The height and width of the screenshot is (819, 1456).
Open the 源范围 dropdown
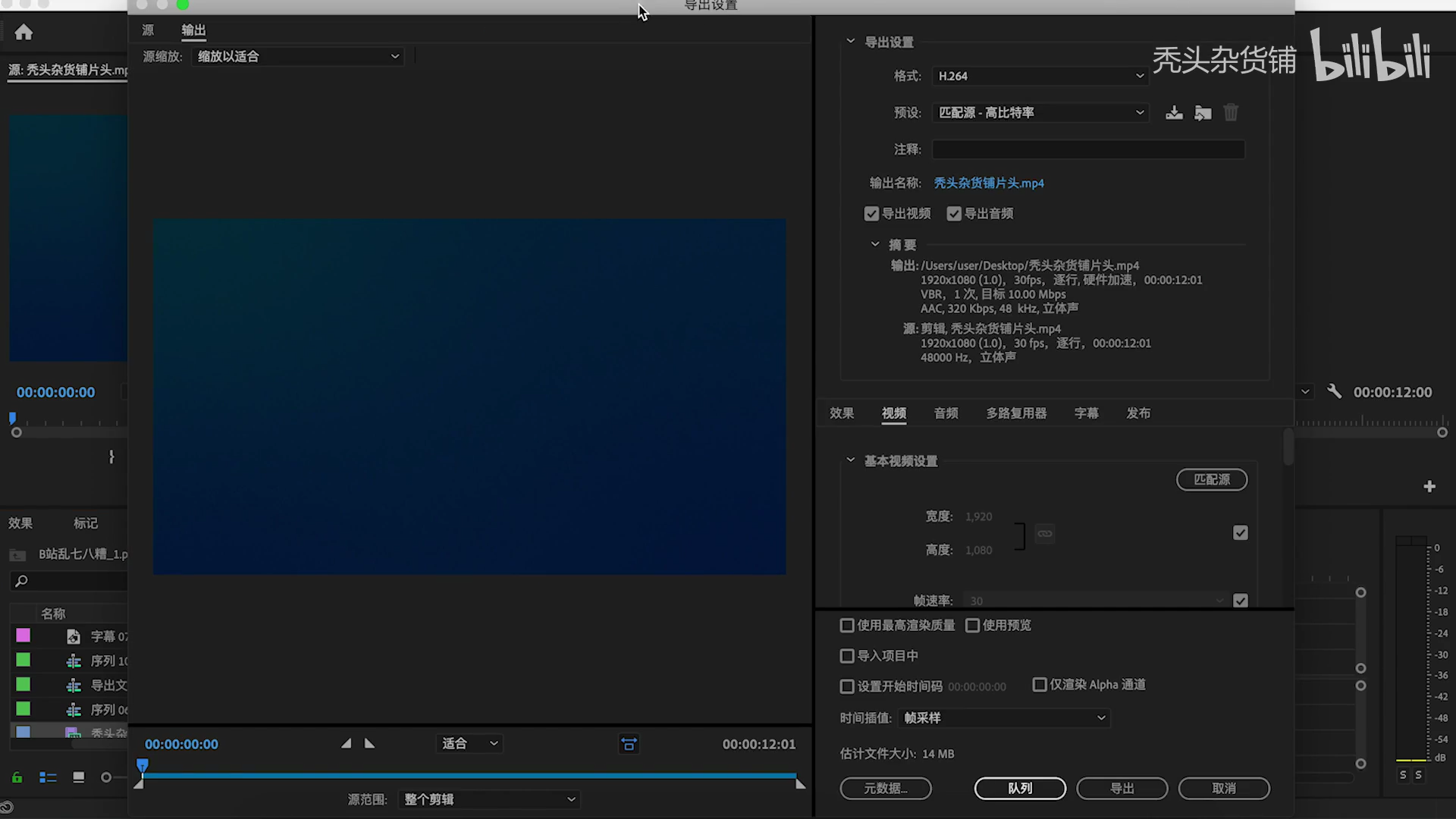(489, 799)
